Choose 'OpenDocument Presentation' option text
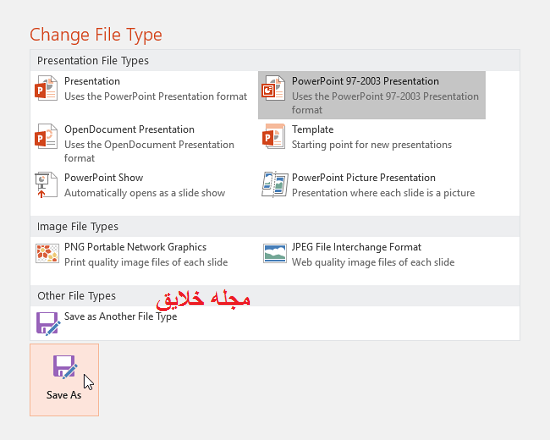The image size is (550, 440). 129,129
